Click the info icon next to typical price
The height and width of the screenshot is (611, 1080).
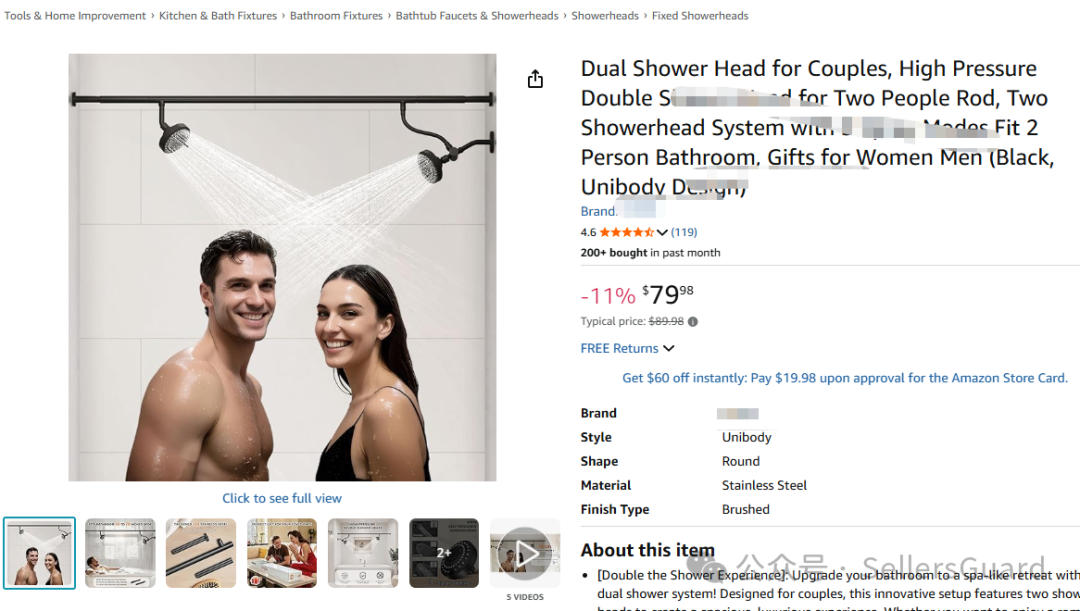tap(693, 322)
